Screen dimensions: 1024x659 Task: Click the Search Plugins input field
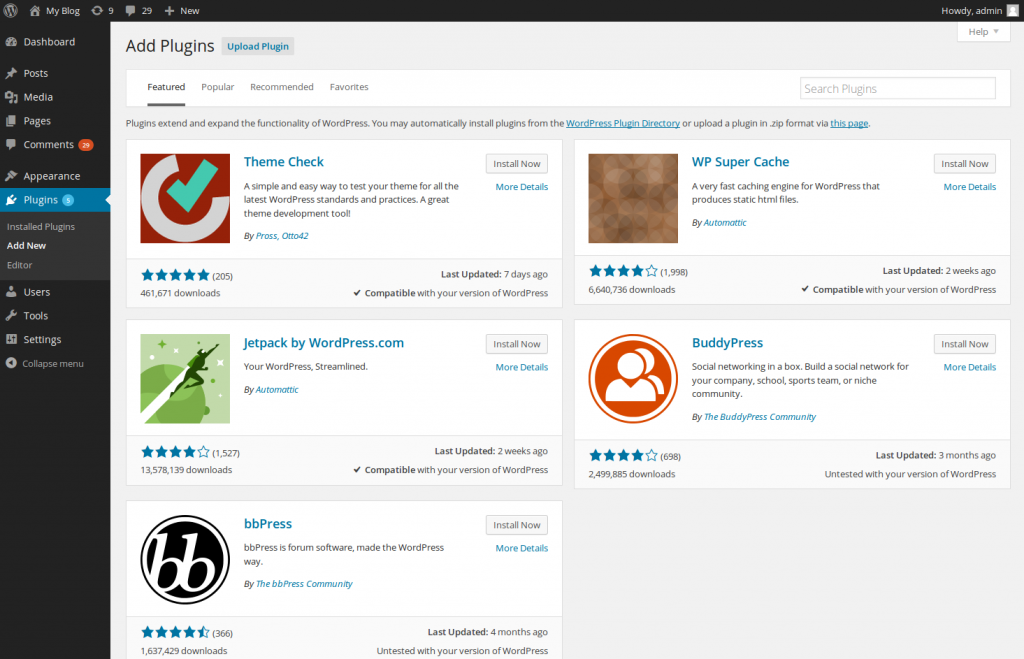[897, 89]
